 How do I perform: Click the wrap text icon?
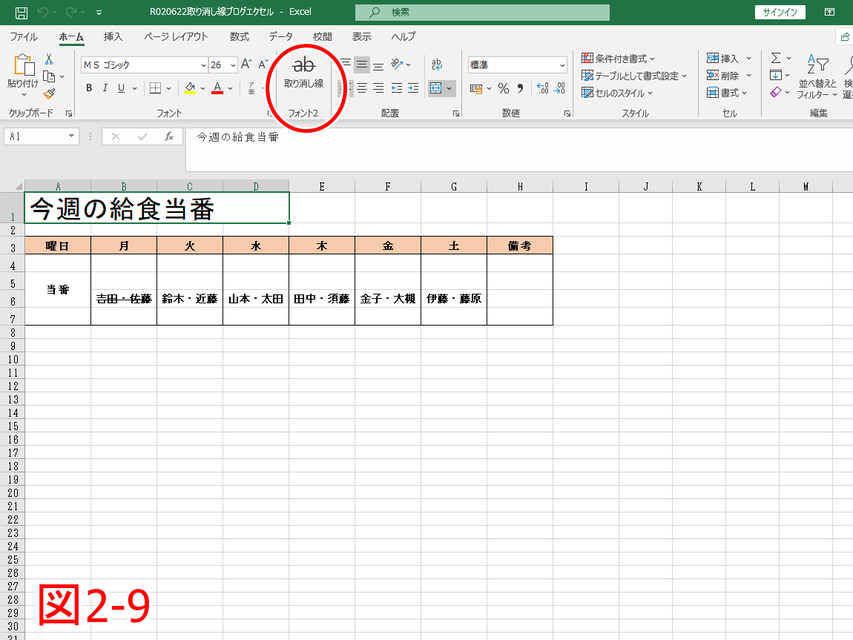[x=437, y=65]
